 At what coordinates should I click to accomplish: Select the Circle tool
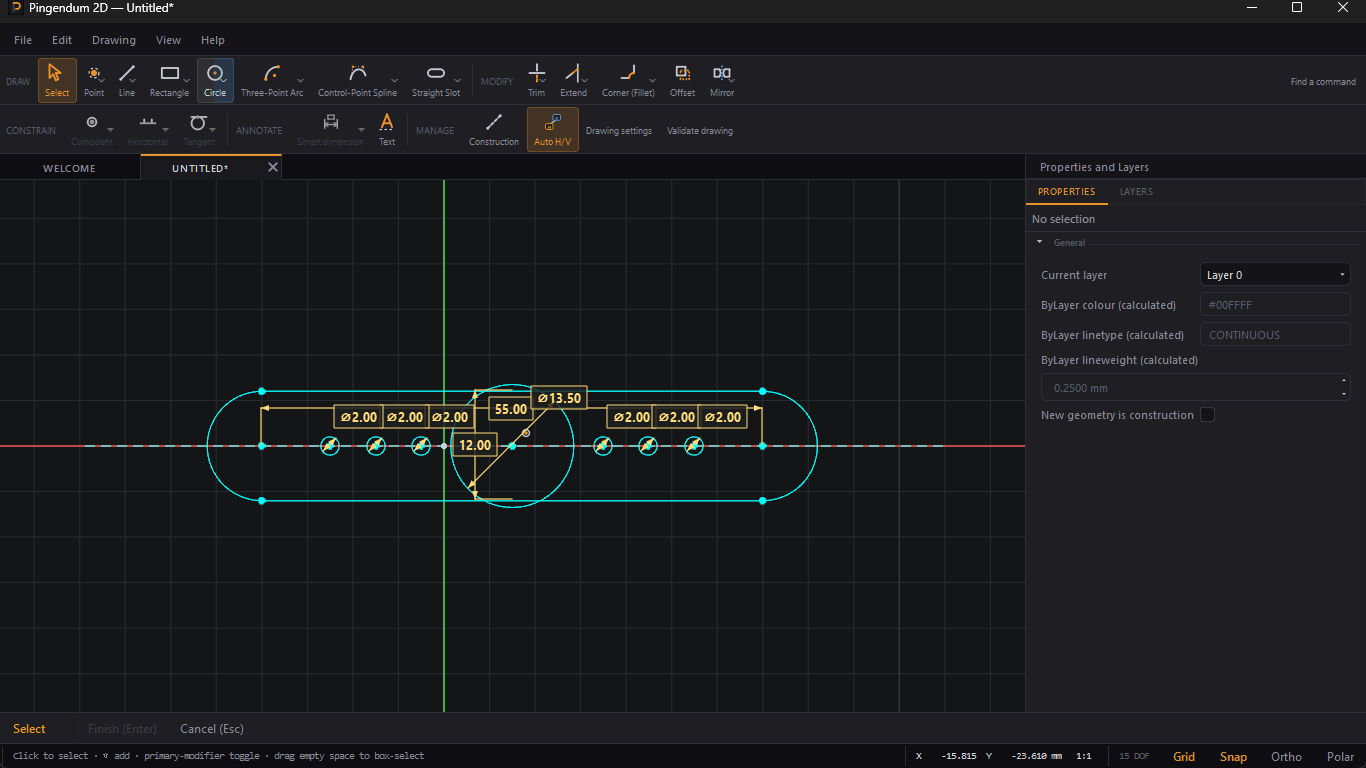pyautogui.click(x=215, y=80)
